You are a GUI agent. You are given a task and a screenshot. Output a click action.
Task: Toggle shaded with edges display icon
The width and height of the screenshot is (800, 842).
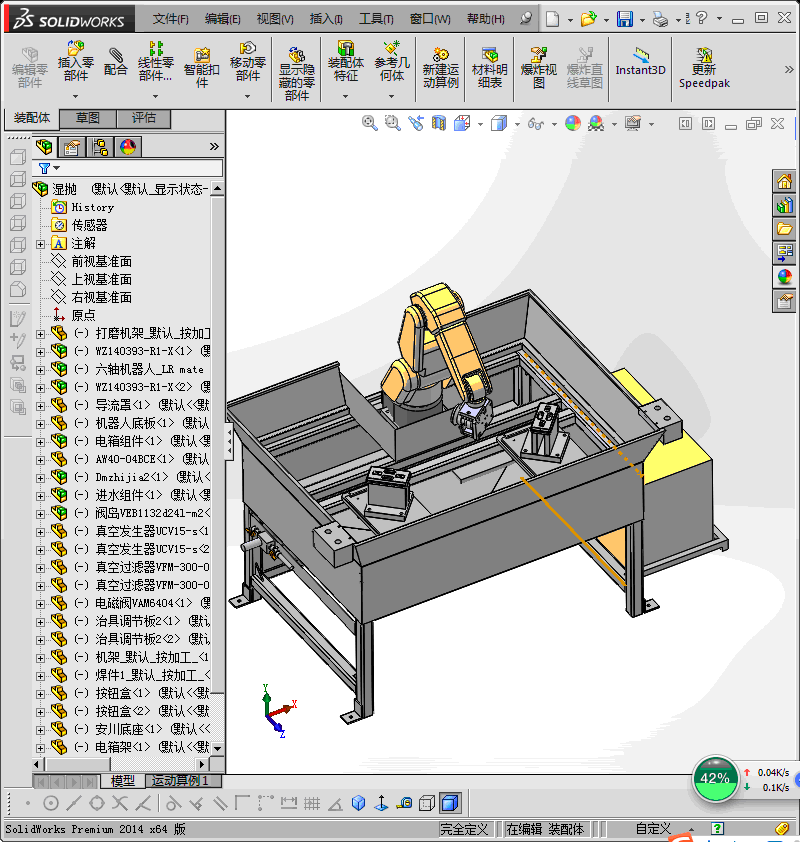450,803
